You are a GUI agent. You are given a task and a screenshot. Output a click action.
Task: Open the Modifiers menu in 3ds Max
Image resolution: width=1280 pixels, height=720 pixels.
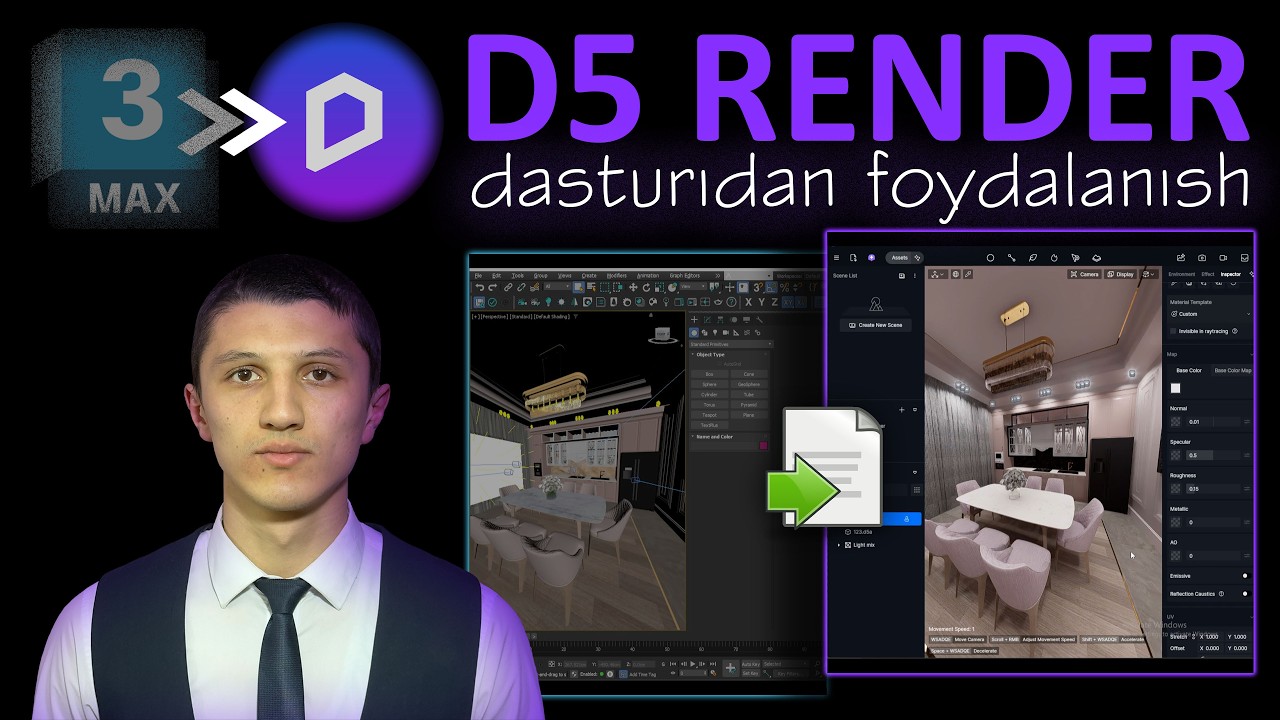616,276
